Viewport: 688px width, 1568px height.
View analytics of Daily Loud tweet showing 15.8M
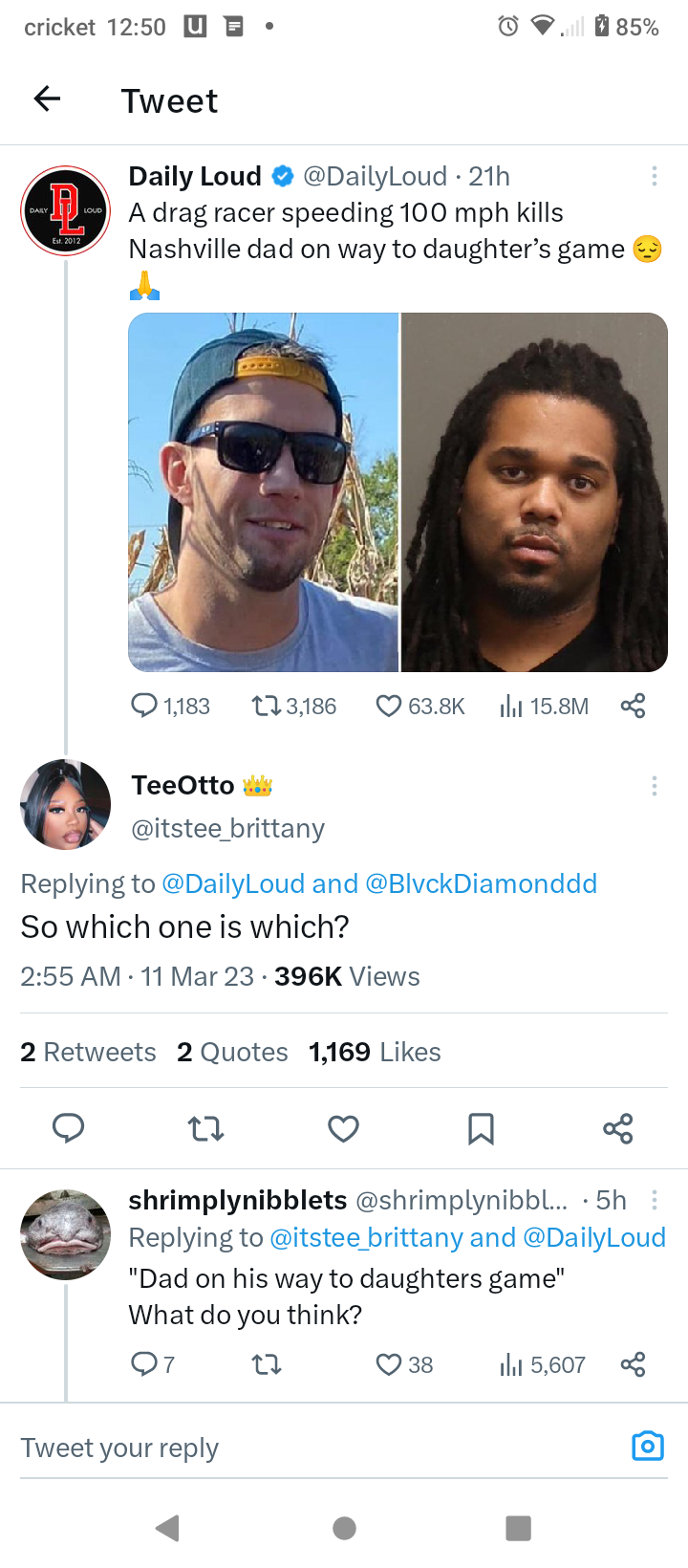511,707
